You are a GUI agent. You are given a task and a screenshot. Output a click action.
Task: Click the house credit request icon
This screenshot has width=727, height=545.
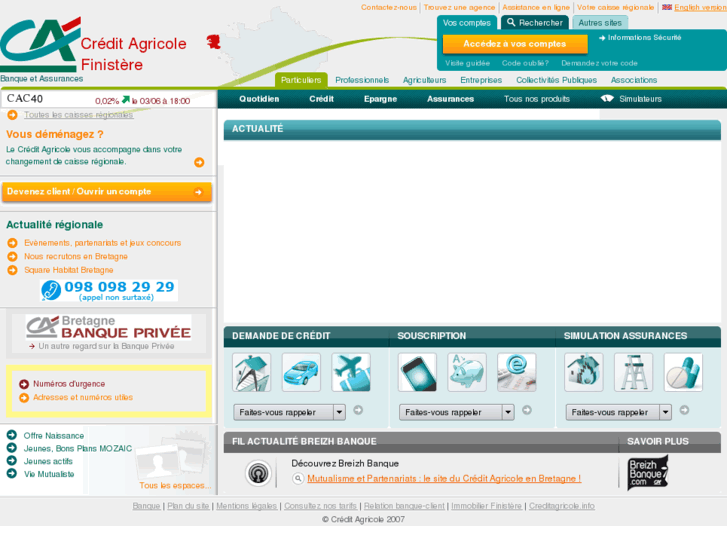(251, 372)
